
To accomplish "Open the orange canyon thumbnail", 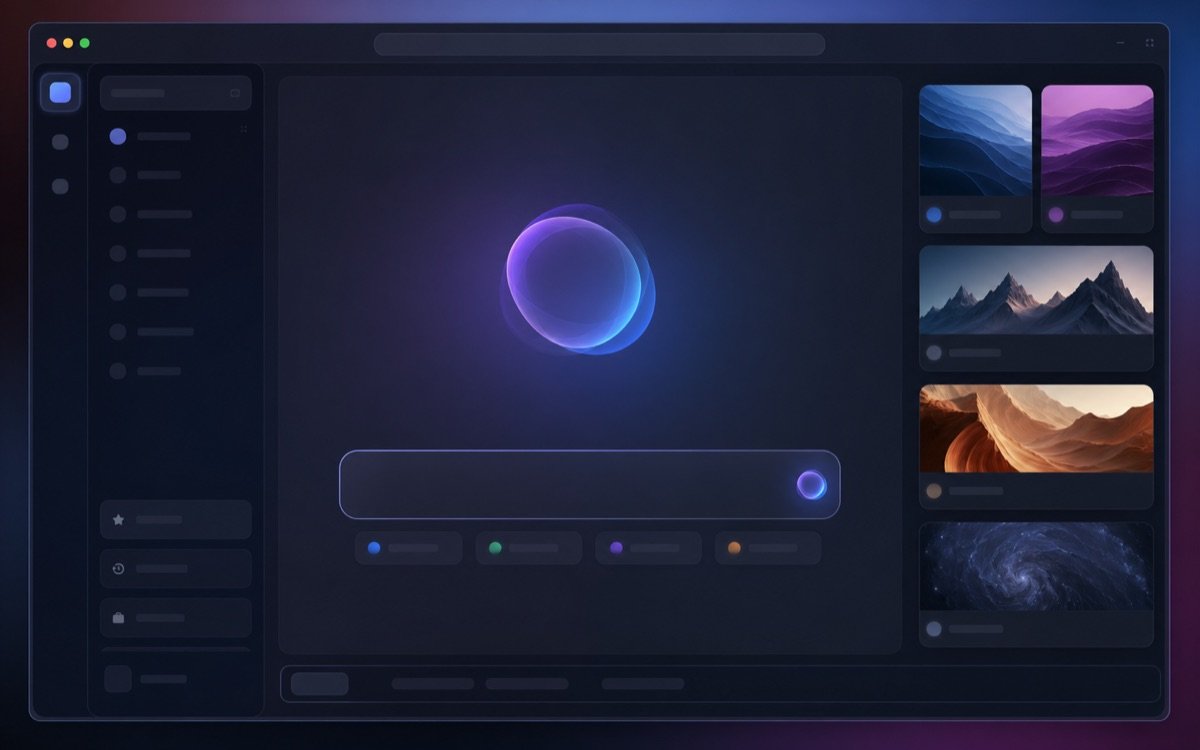I will coord(1036,428).
